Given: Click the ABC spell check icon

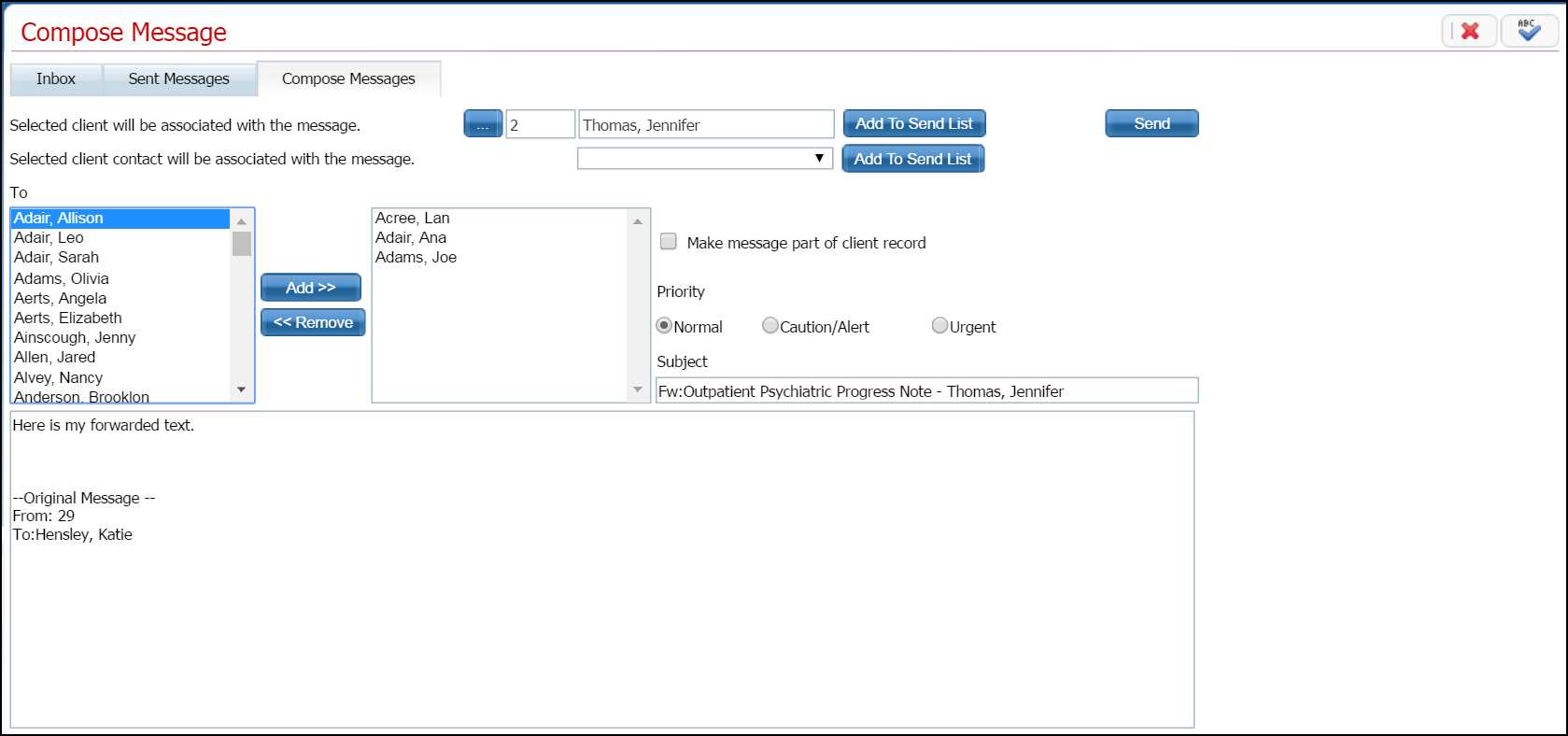Looking at the screenshot, I should [x=1529, y=31].
